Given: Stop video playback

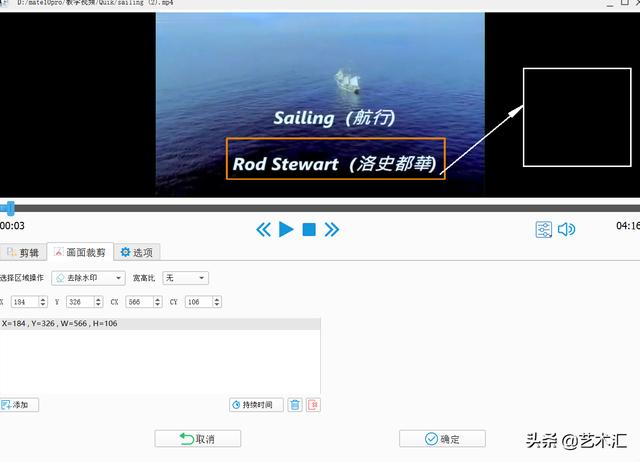Looking at the screenshot, I should 309,229.
